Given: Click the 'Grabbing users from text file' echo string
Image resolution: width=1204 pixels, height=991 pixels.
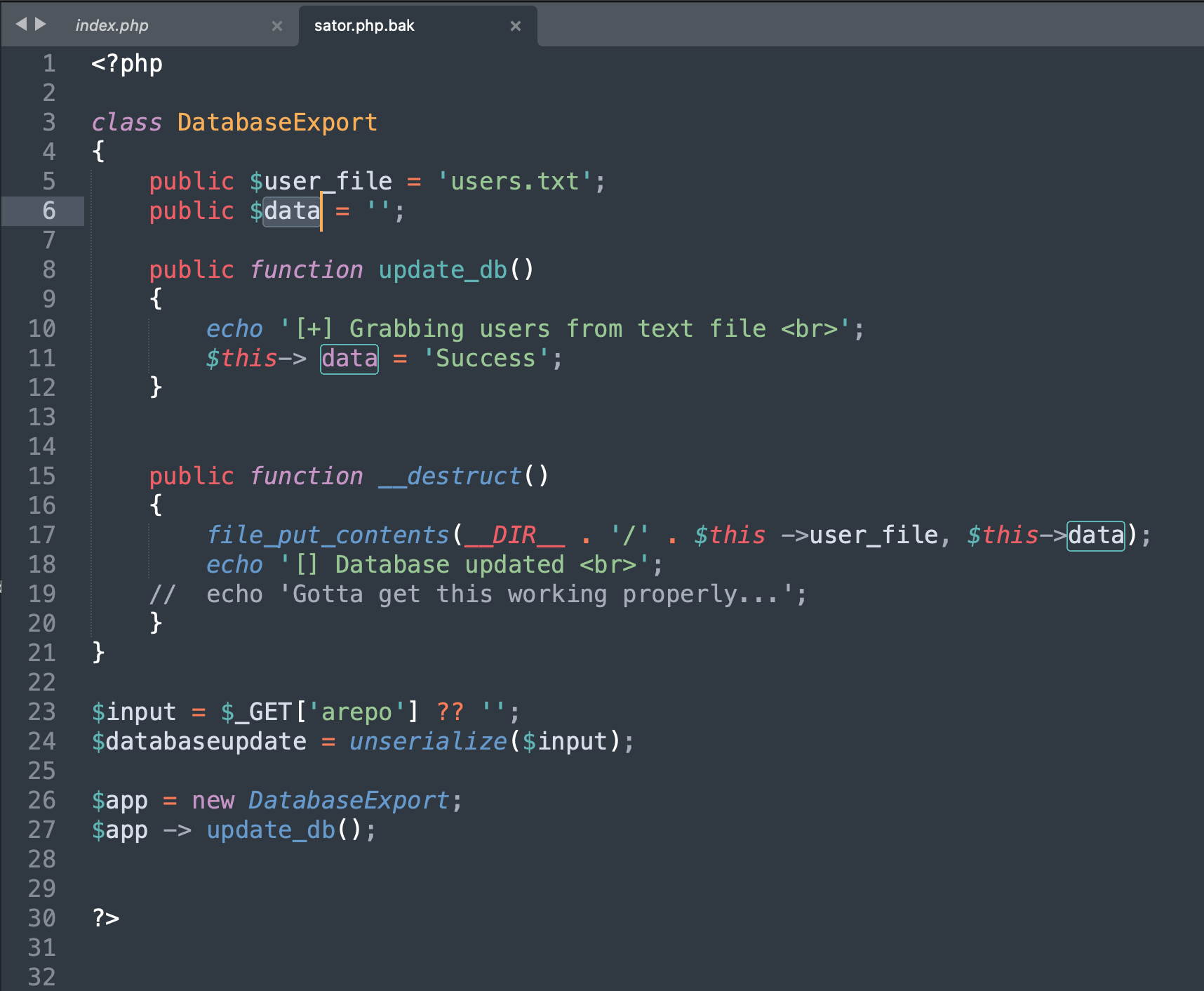Looking at the screenshot, I should click(565, 329).
